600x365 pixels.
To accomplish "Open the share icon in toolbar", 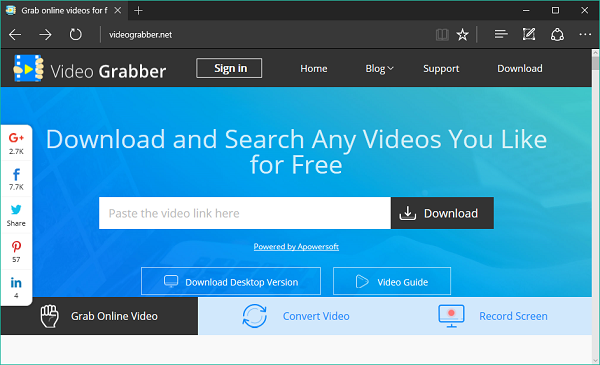I will [x=557, y=35].
